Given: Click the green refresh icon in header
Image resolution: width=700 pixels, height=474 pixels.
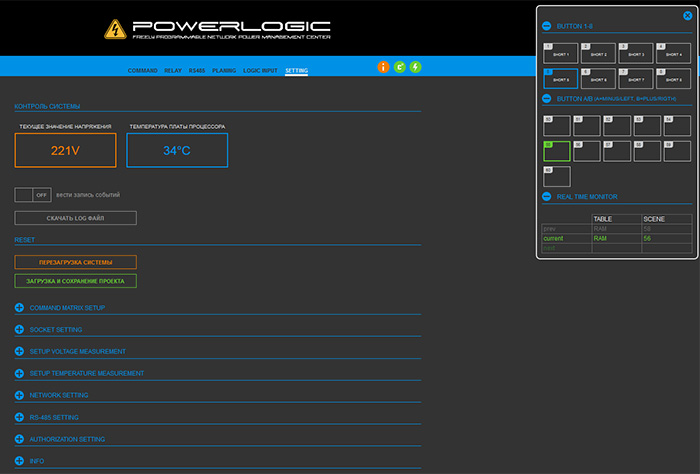Looking at the screenshot, I should [400, 67].
